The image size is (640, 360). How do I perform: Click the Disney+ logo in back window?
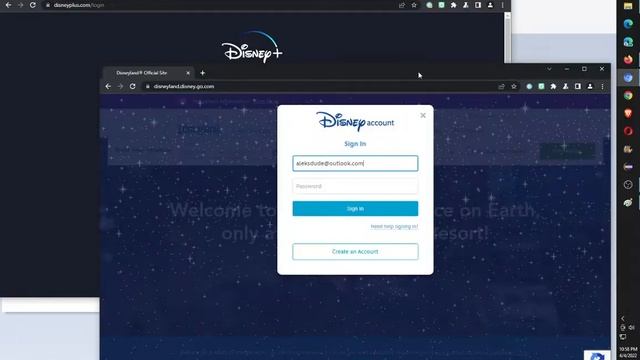click(x=252, y=47)
